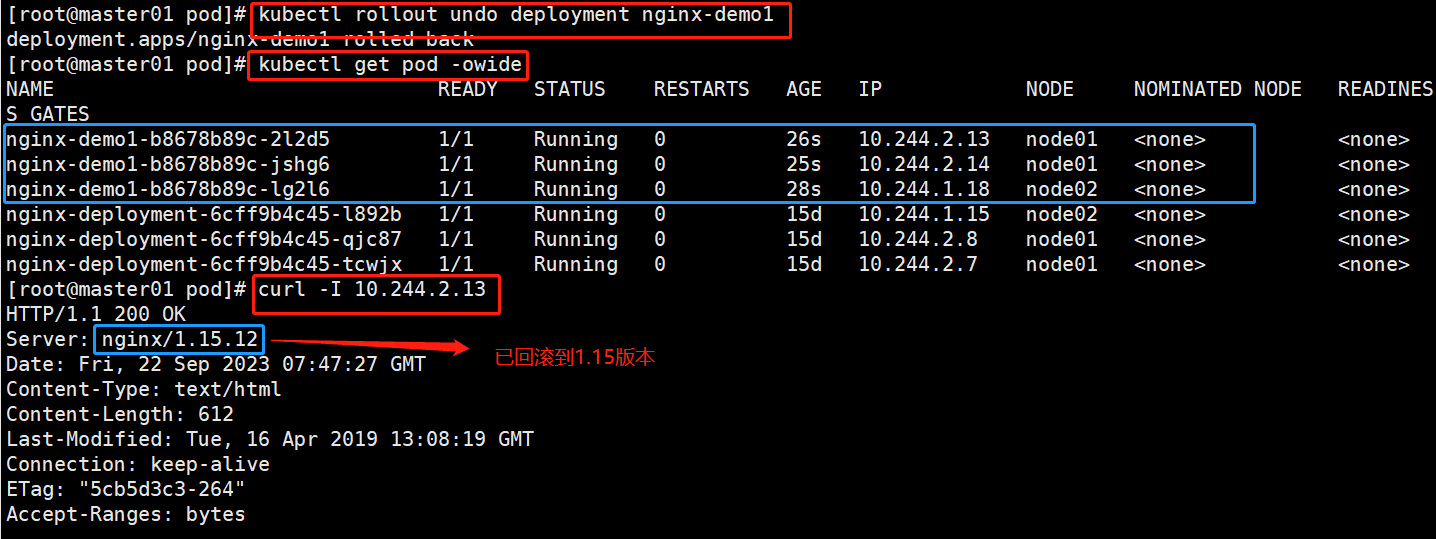Click the READY column header
The width and height of the screenshot is (1436, 539).
pyautogui.click(x=468, y=89)
